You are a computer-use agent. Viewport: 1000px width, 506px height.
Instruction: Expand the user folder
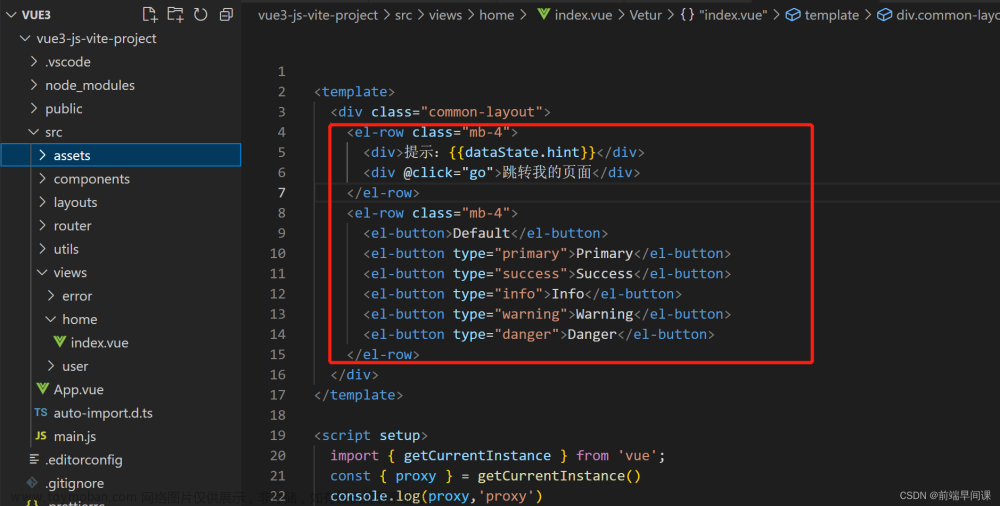(x=51, y=366)
